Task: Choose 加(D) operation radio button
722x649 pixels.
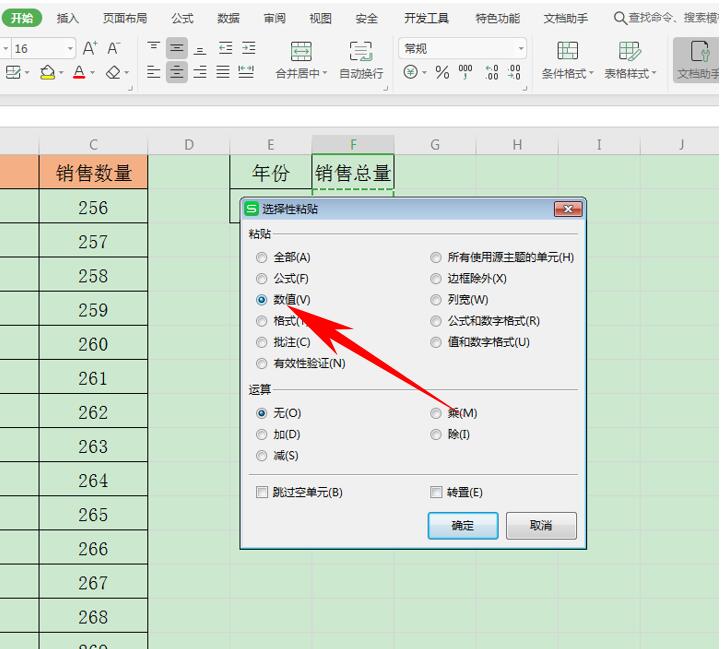Action: [262, 434]
